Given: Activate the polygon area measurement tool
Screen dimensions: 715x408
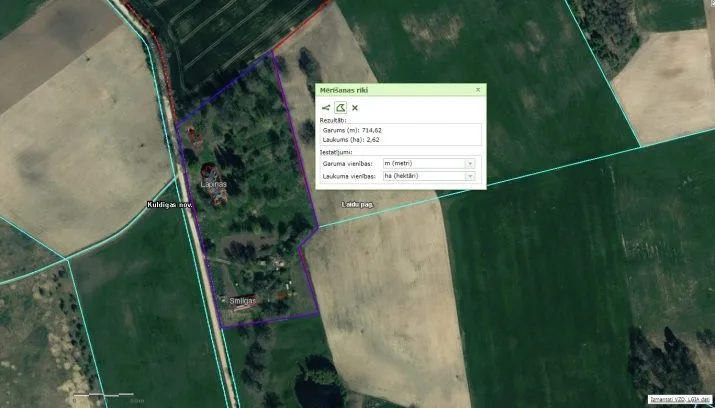Looking at the screenshot, I should 340,108.
